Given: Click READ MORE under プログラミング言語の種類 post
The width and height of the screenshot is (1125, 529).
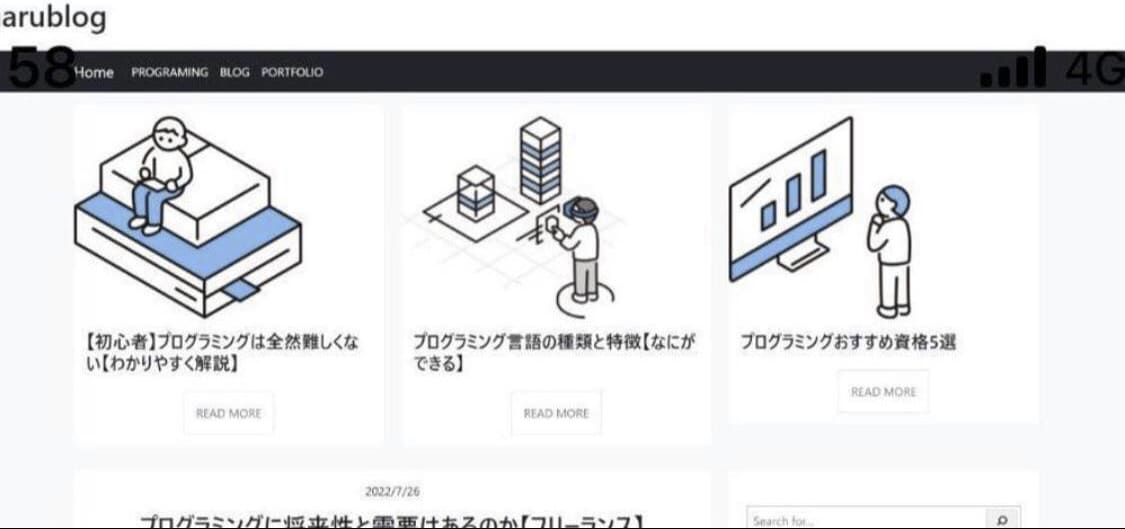Looking at the screenshot, I should [556, 413].
